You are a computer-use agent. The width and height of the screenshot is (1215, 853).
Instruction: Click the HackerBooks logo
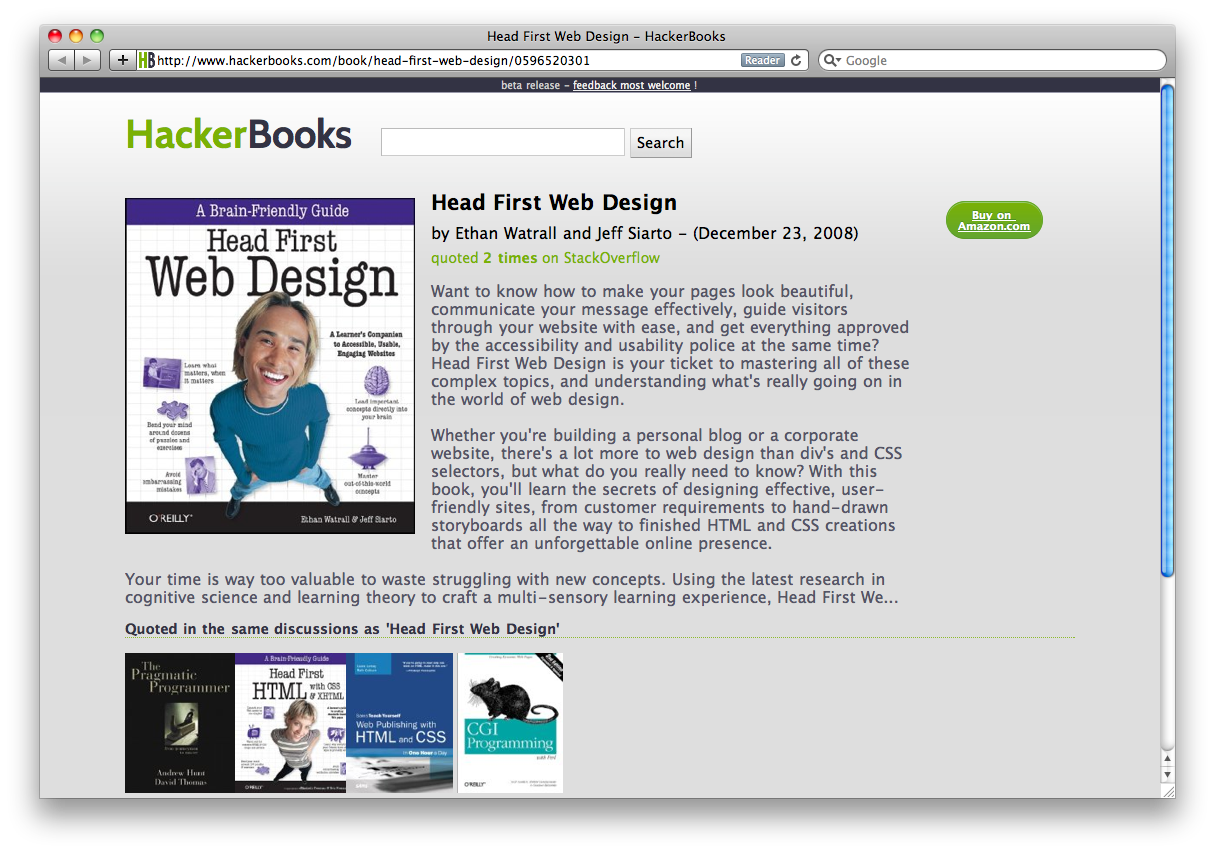coord(239,134)
